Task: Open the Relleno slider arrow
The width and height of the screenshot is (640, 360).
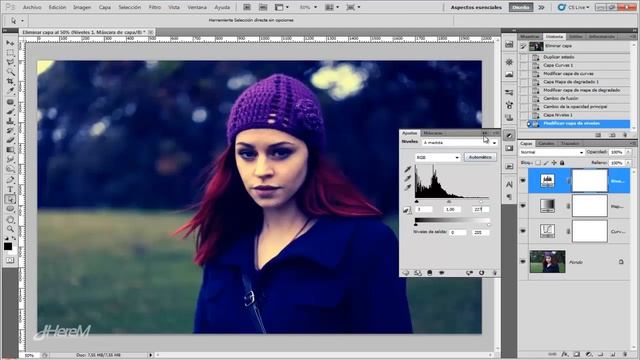Action: [x=628, y=163]
